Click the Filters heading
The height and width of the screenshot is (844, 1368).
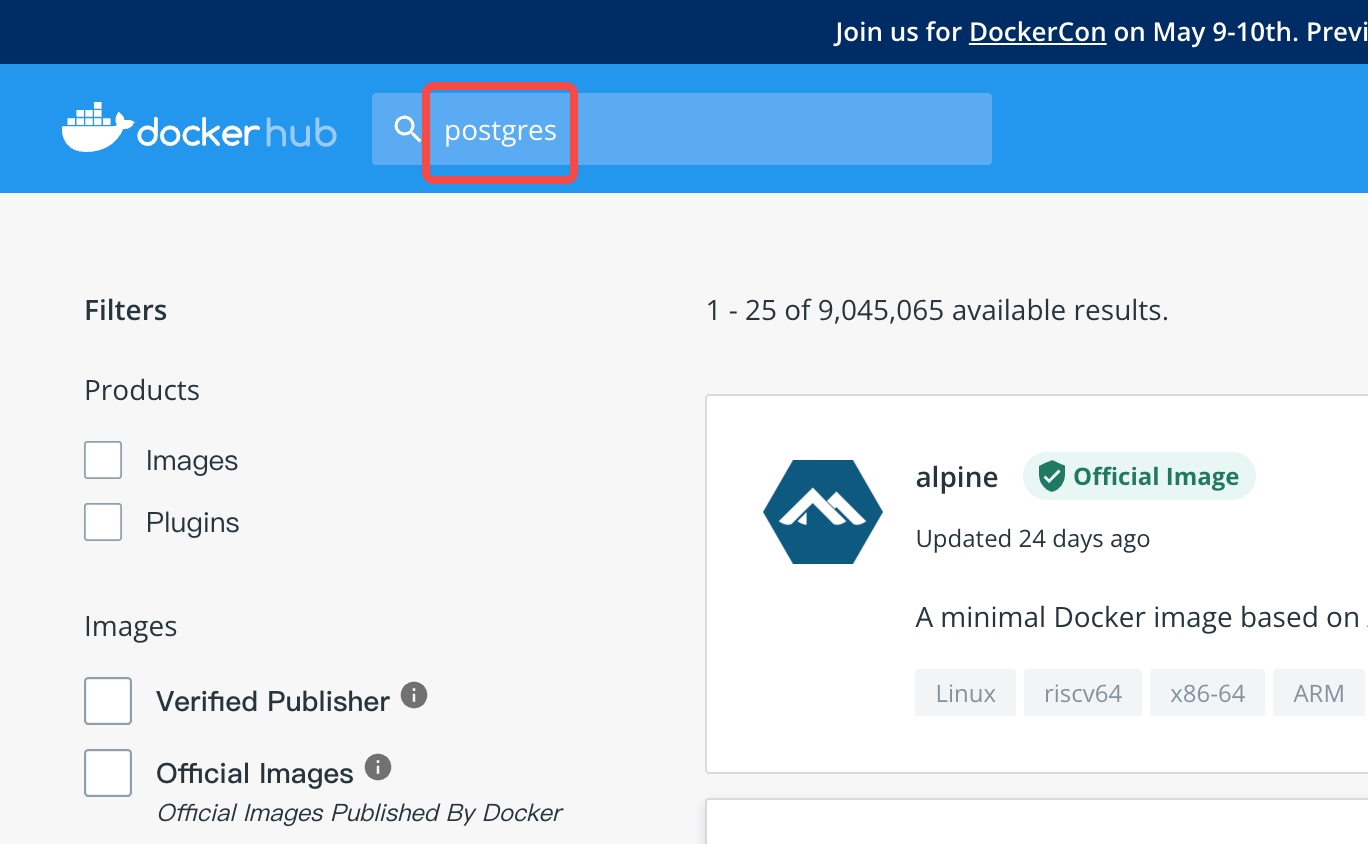[x=126, y=311]
